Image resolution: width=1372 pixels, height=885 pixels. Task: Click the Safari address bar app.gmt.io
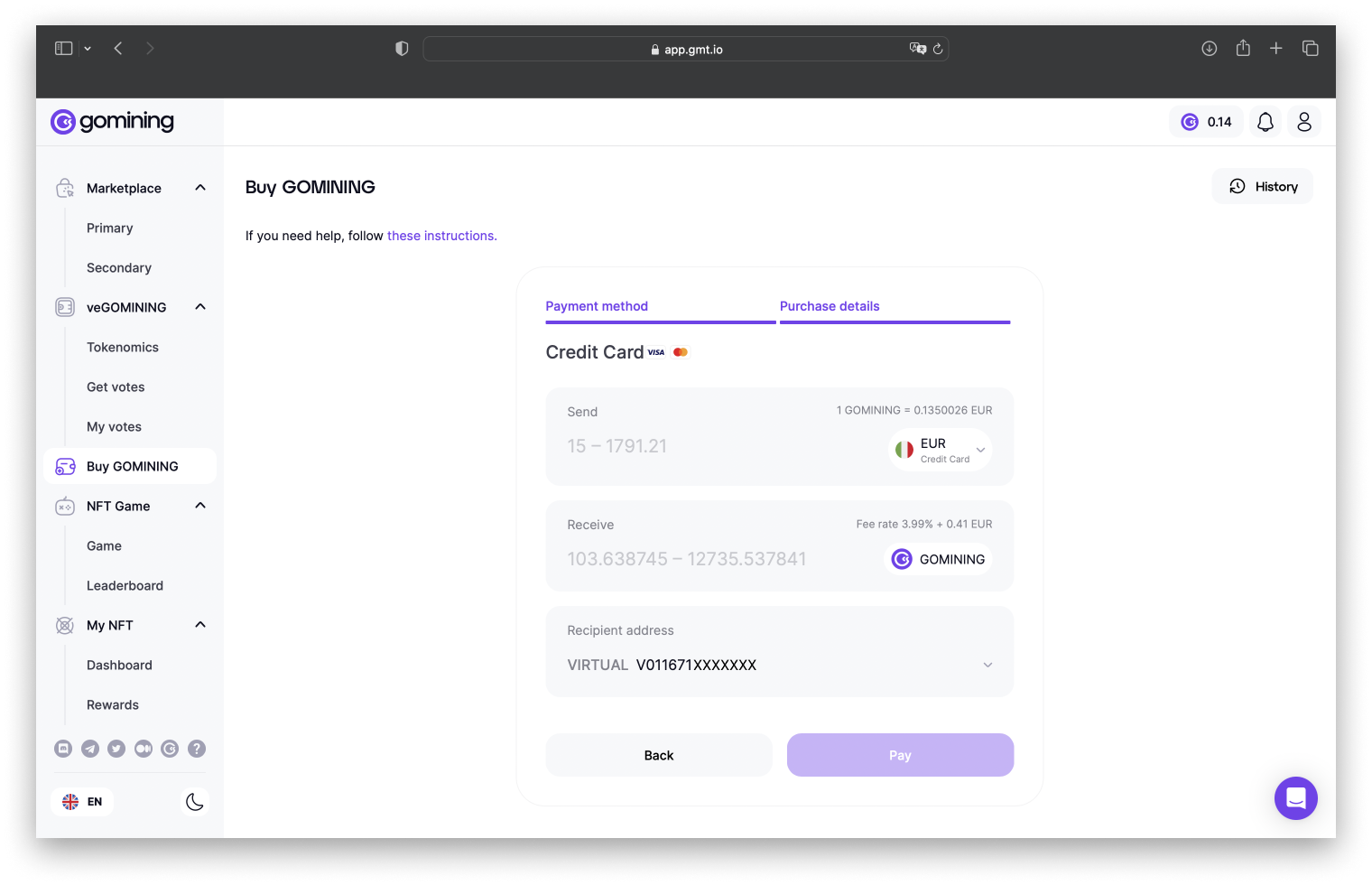686,49
